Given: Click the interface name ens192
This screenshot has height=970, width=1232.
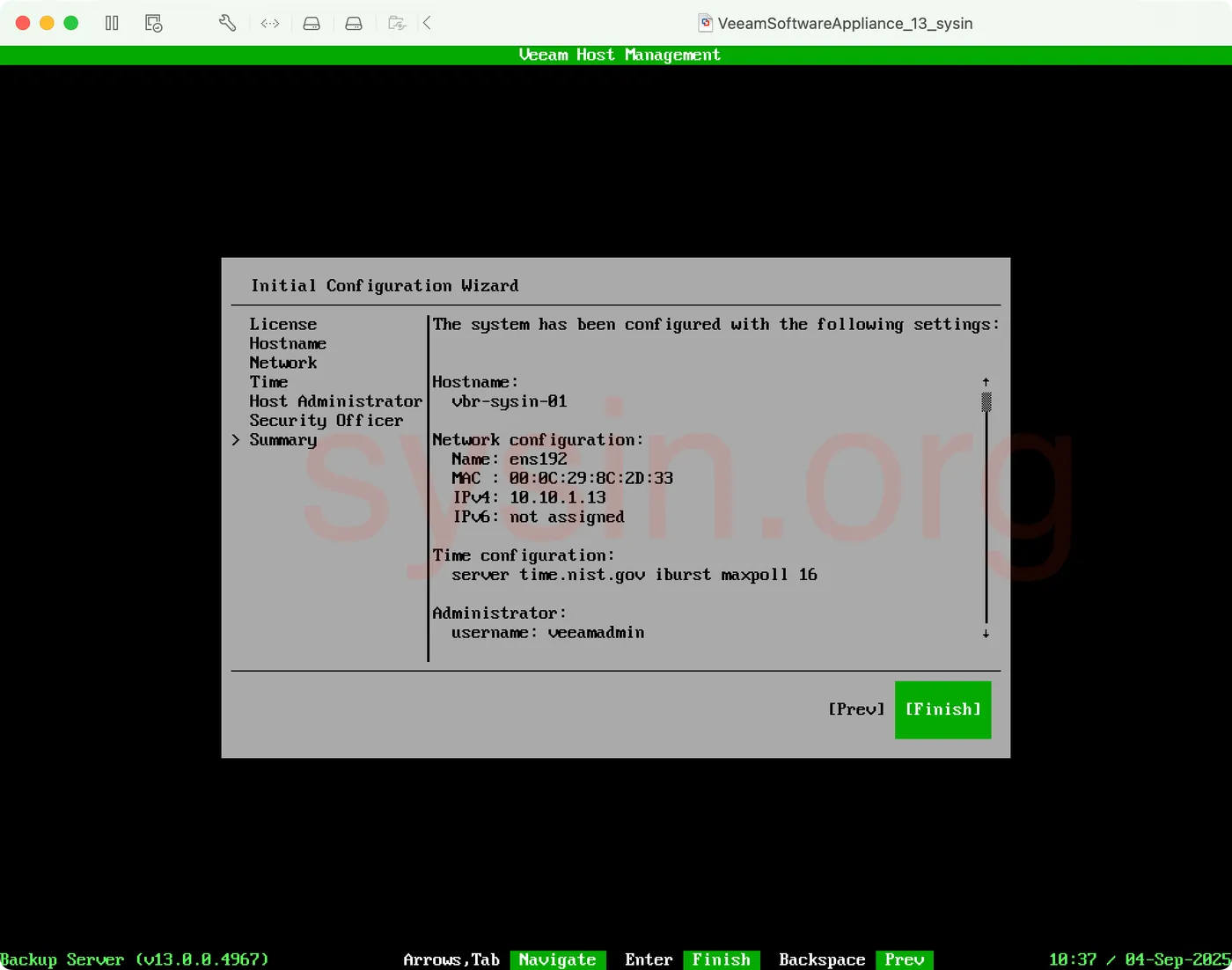Looking at the screenshot, I should pyautogui.click(x=538, y=459).
